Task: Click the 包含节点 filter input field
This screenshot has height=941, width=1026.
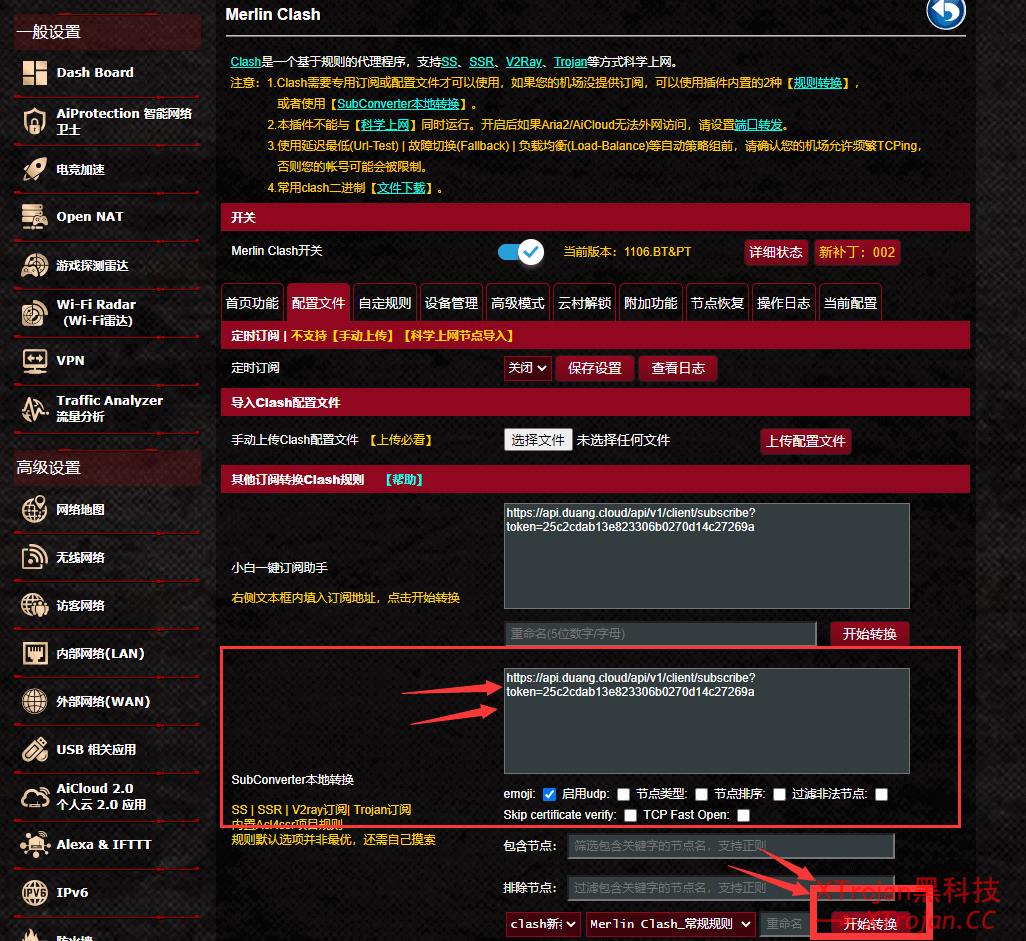Action: click(x=731, y=846)
